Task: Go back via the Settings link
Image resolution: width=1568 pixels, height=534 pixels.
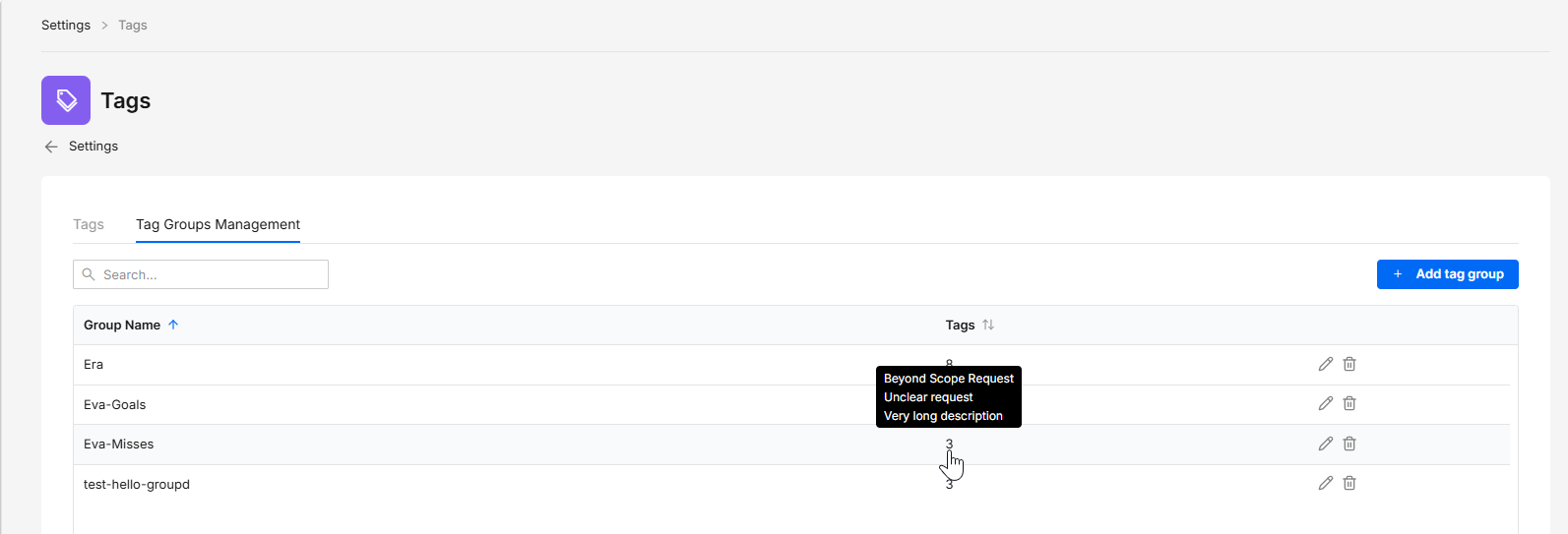Action: (x=94, y=147)
